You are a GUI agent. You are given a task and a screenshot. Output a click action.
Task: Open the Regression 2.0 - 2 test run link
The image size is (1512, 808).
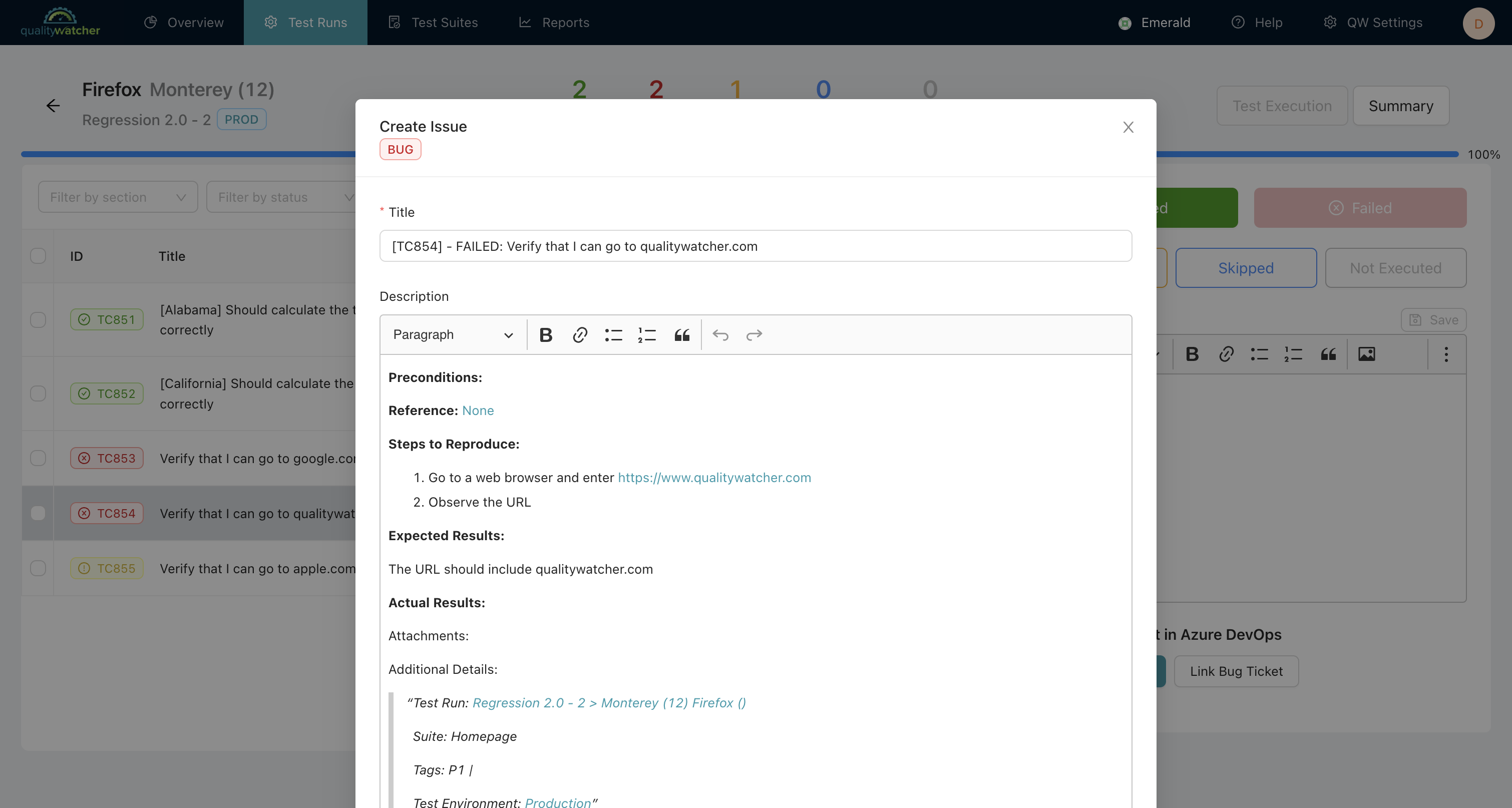pyautogui.click(x=609, y=703)
